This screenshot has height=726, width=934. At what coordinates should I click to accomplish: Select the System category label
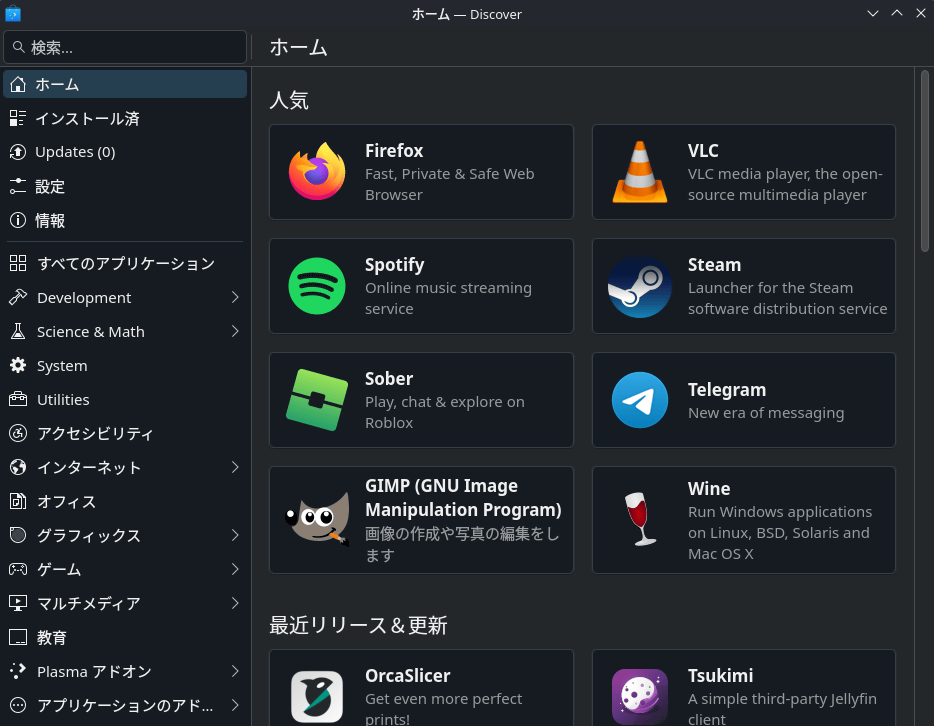[62, 366]
